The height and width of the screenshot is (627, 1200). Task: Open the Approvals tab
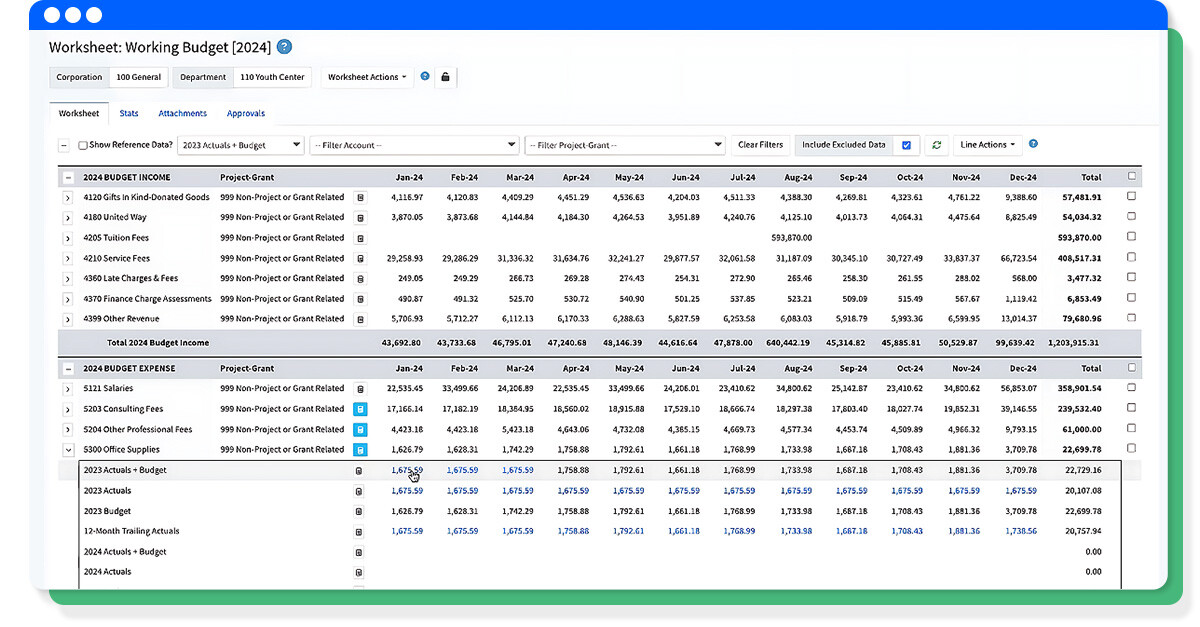[245, 113]
